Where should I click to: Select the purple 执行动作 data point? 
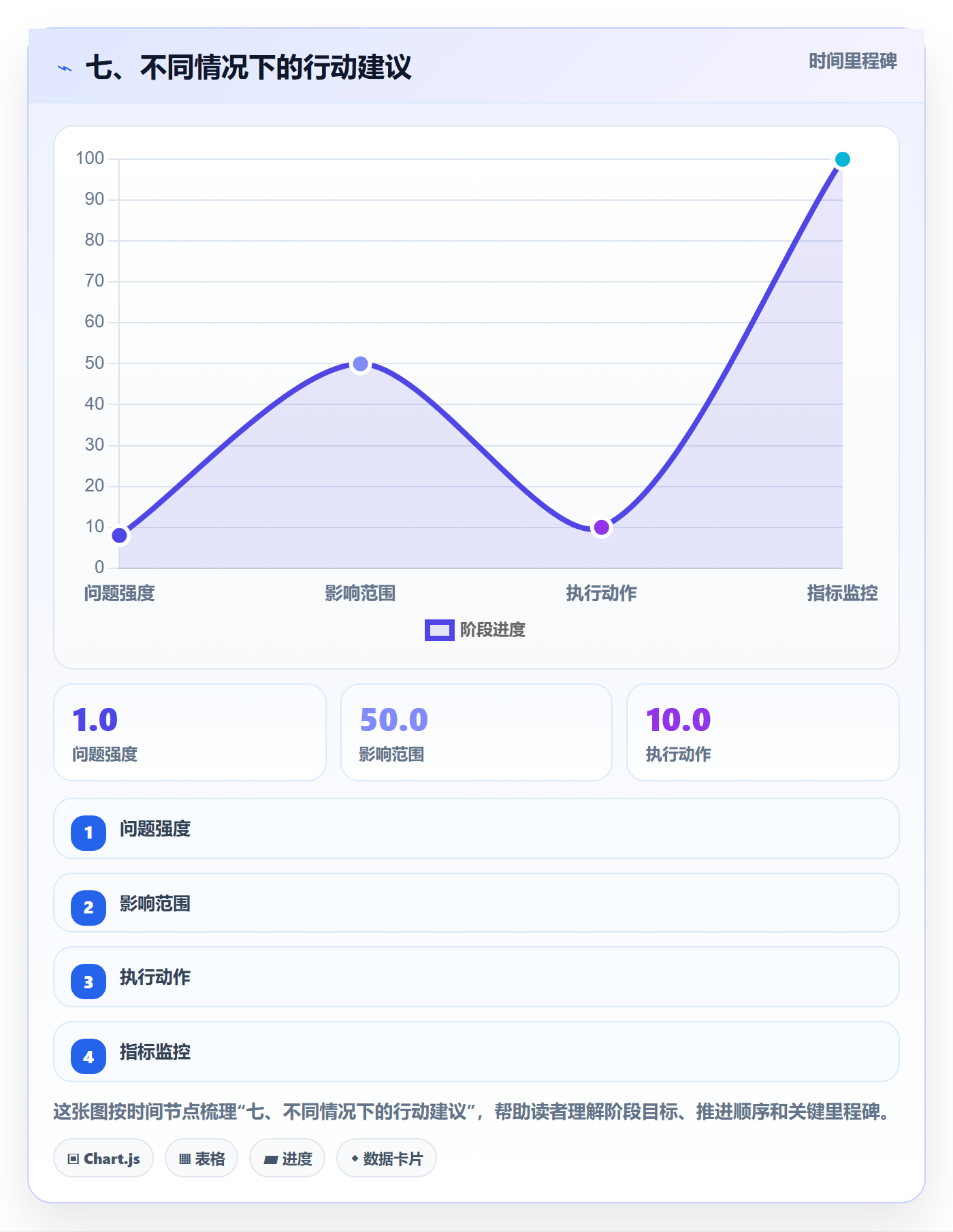click(x=602, y=528)
